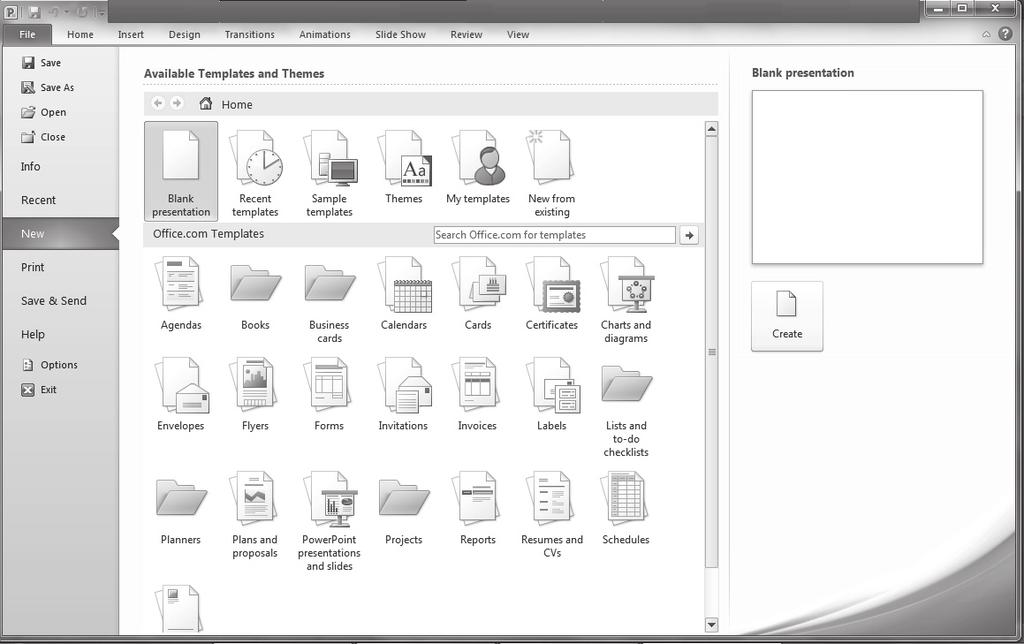Screen dimensions: 1024x644
Task: Show the Info page
Action: (31, 167)
